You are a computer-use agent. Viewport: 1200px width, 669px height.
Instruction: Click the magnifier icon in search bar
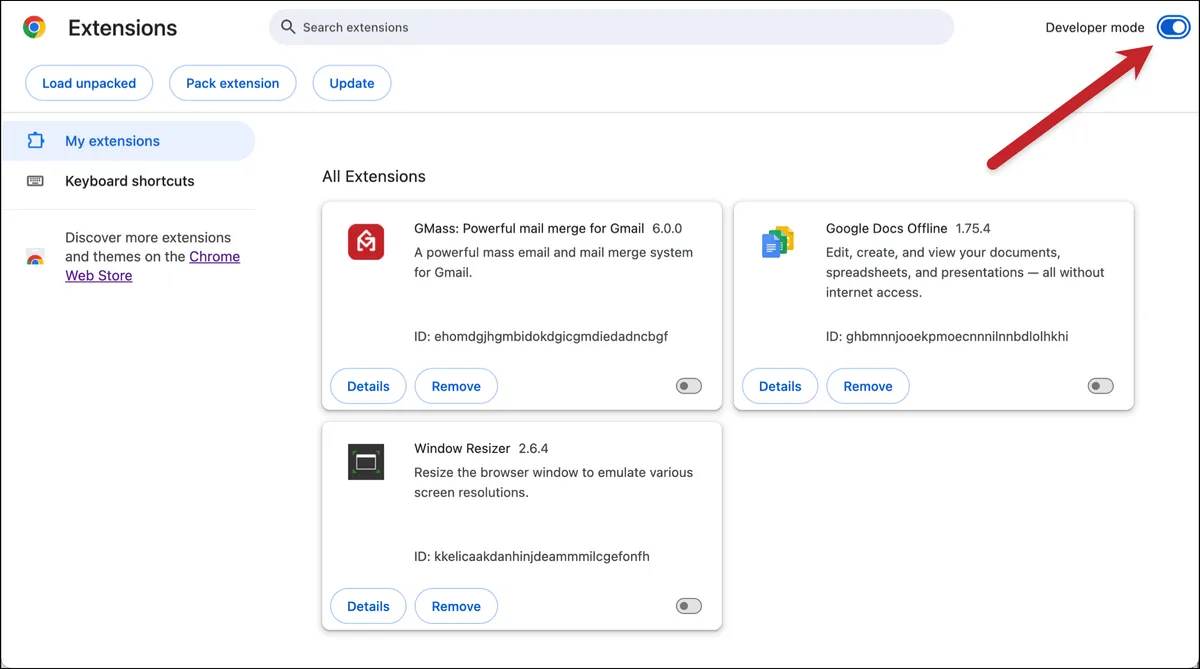coord(288,27)
